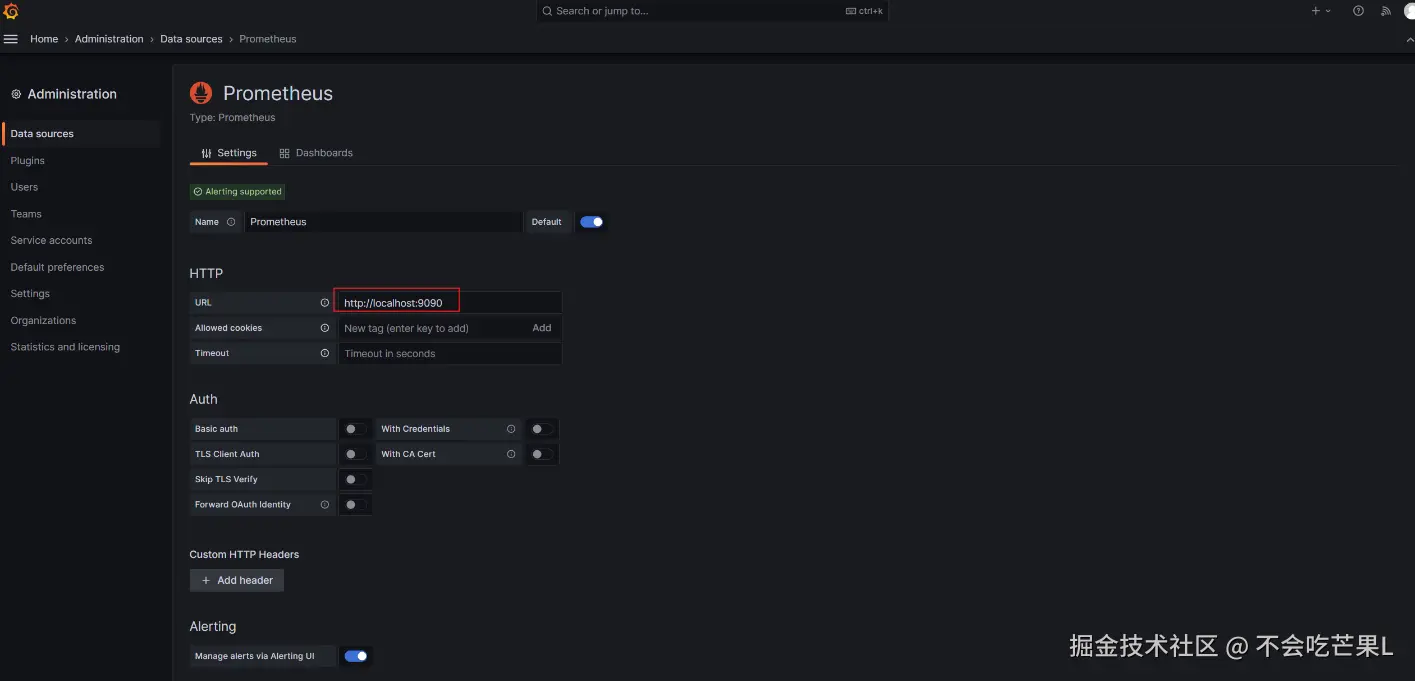Click the Administration sidebar heading
Viewport: 1415px width, 681px height.
[72, 94]
